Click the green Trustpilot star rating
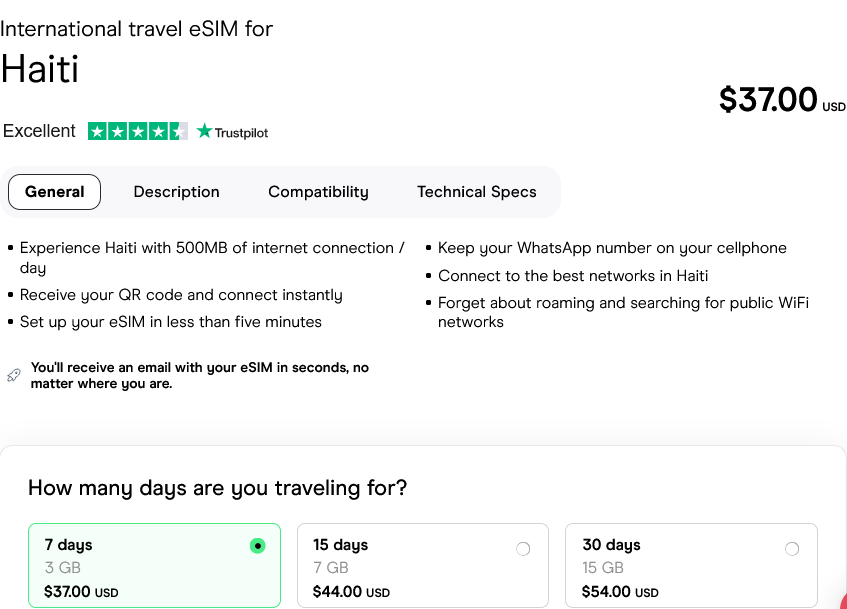847x609 pixels. [137, 131]
